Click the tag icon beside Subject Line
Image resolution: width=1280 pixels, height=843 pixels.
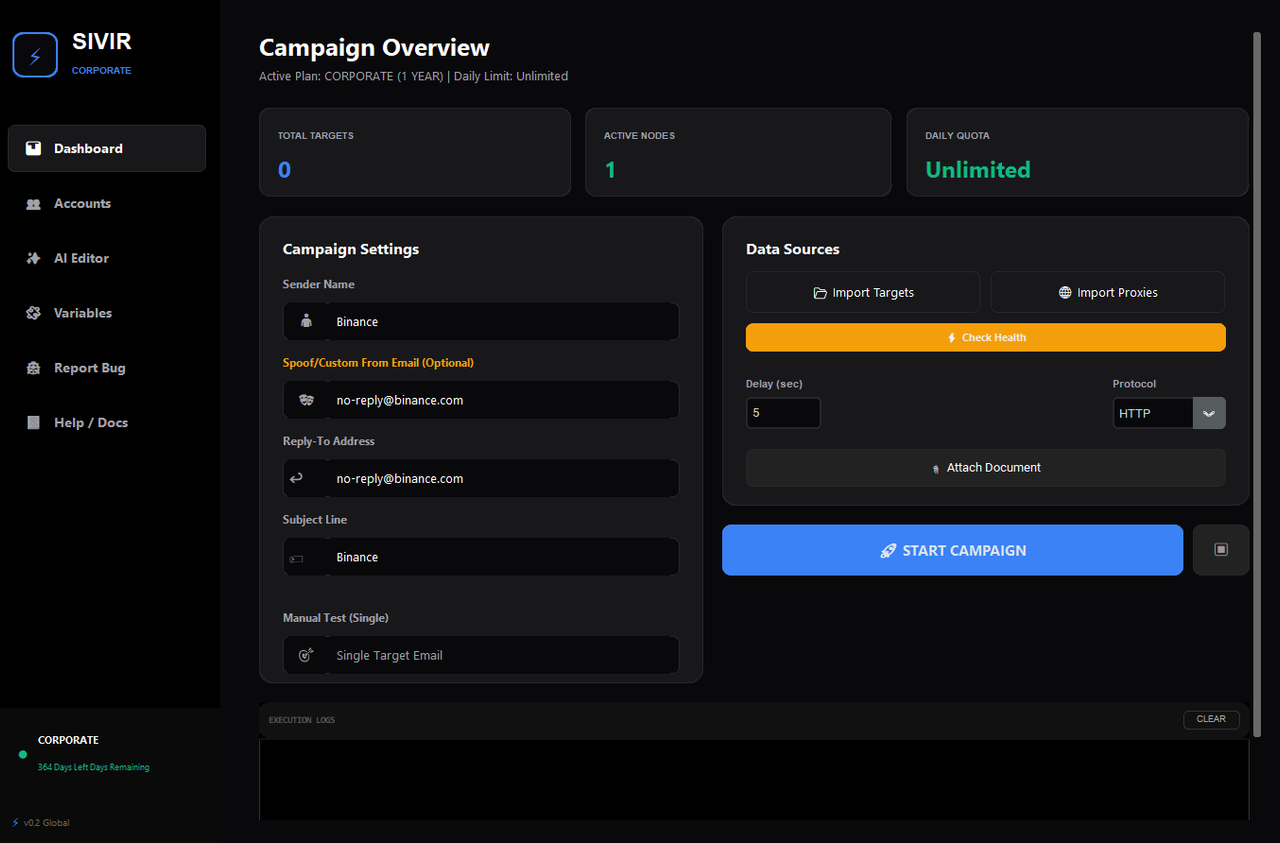click(296, 558)
